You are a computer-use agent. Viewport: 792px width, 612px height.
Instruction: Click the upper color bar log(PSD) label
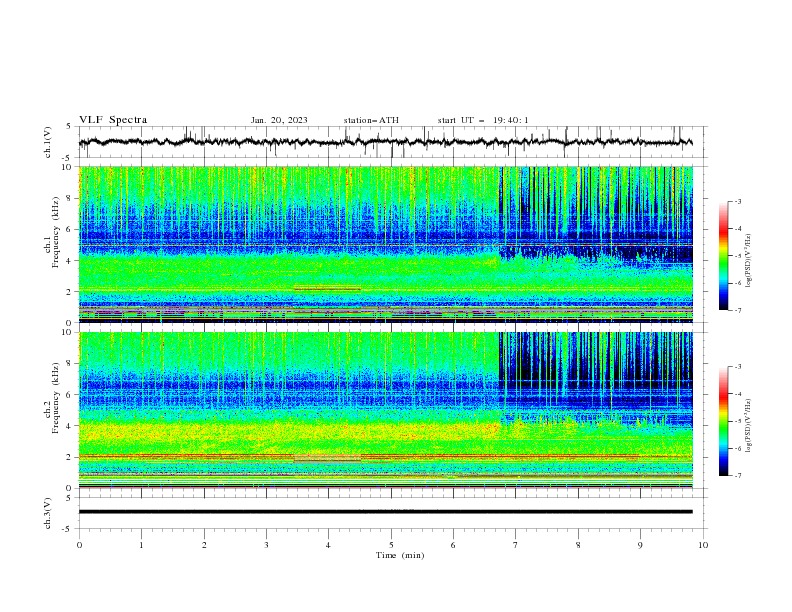click(748, 261)
